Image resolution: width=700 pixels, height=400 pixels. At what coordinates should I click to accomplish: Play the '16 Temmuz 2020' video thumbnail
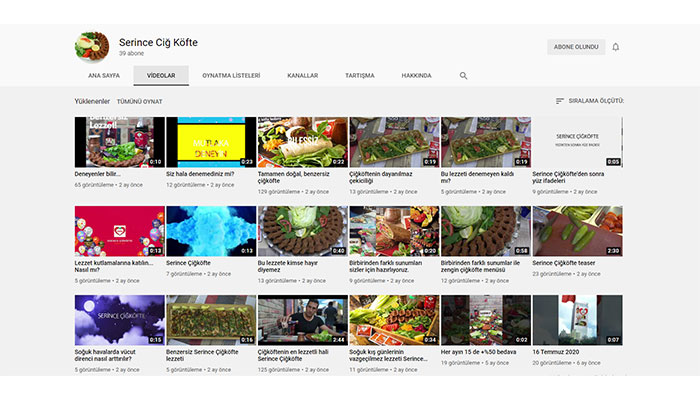[577, 320]
